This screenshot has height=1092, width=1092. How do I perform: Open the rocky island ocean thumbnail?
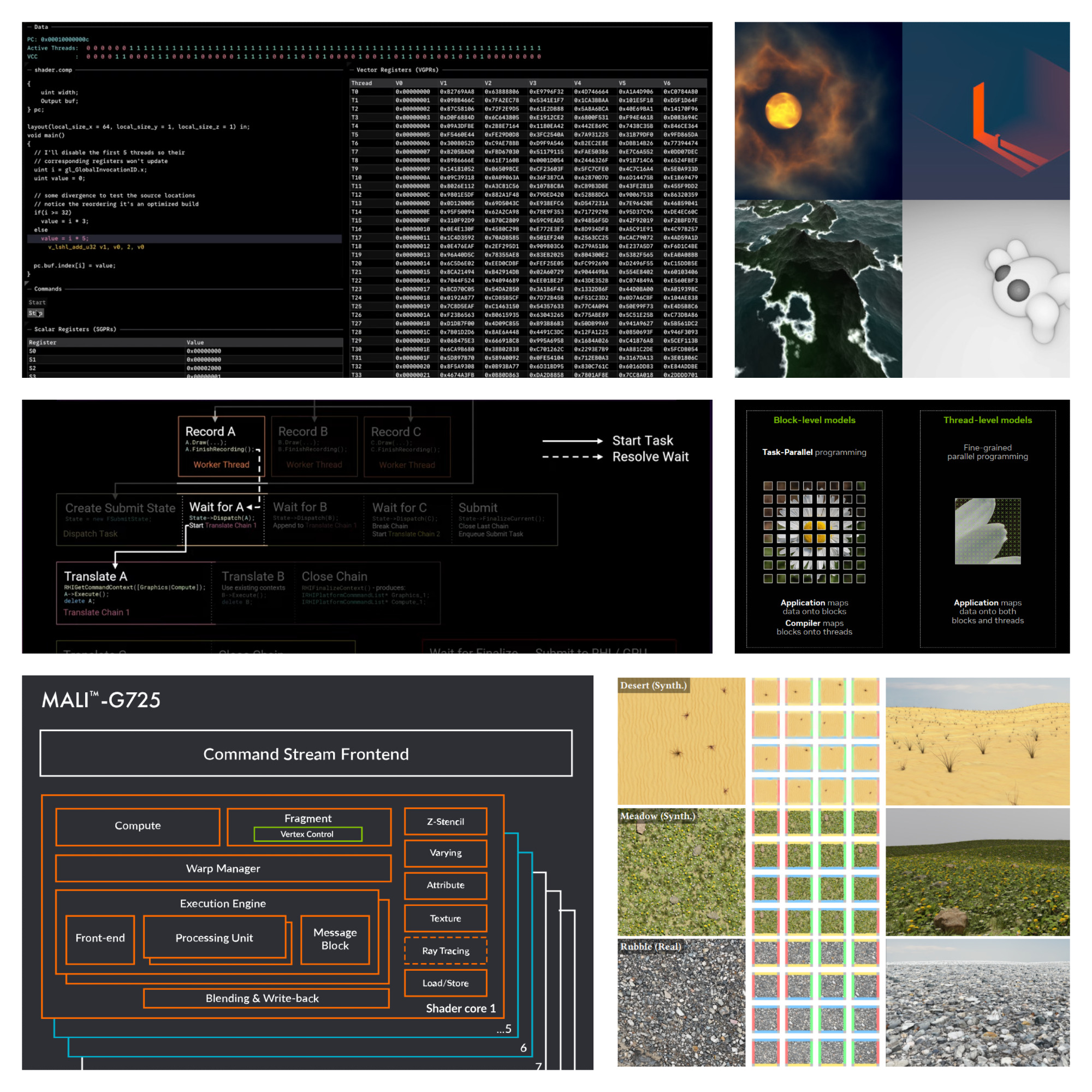[818, 288]
